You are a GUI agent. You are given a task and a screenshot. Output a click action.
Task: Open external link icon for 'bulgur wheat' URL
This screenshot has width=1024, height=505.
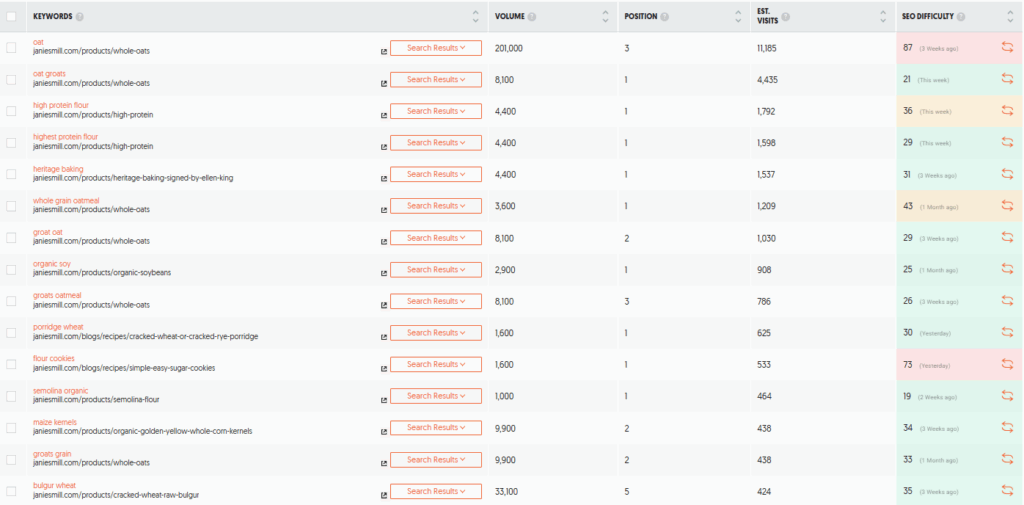tap(384, 495)
